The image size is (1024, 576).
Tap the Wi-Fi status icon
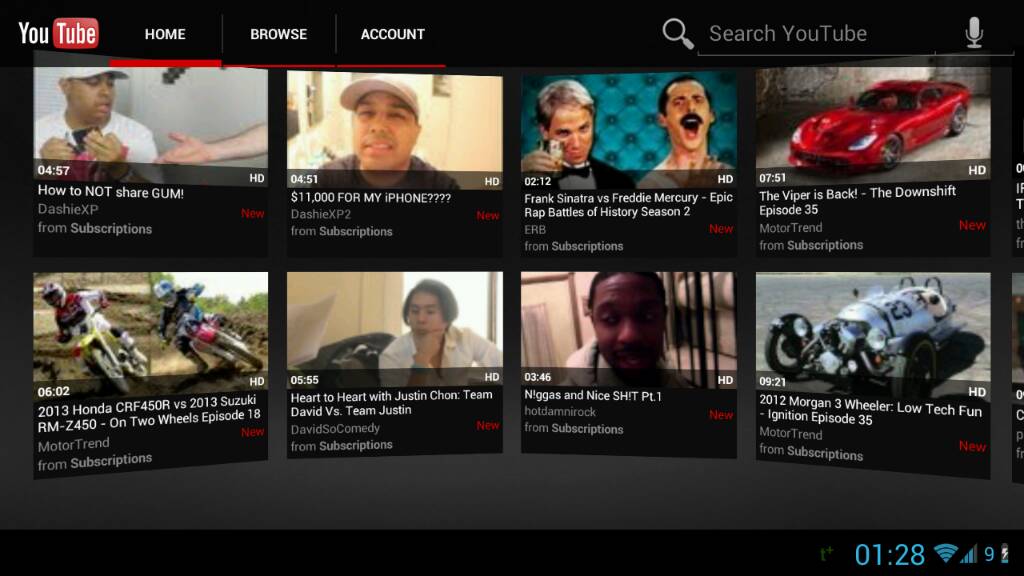point(944,553)
